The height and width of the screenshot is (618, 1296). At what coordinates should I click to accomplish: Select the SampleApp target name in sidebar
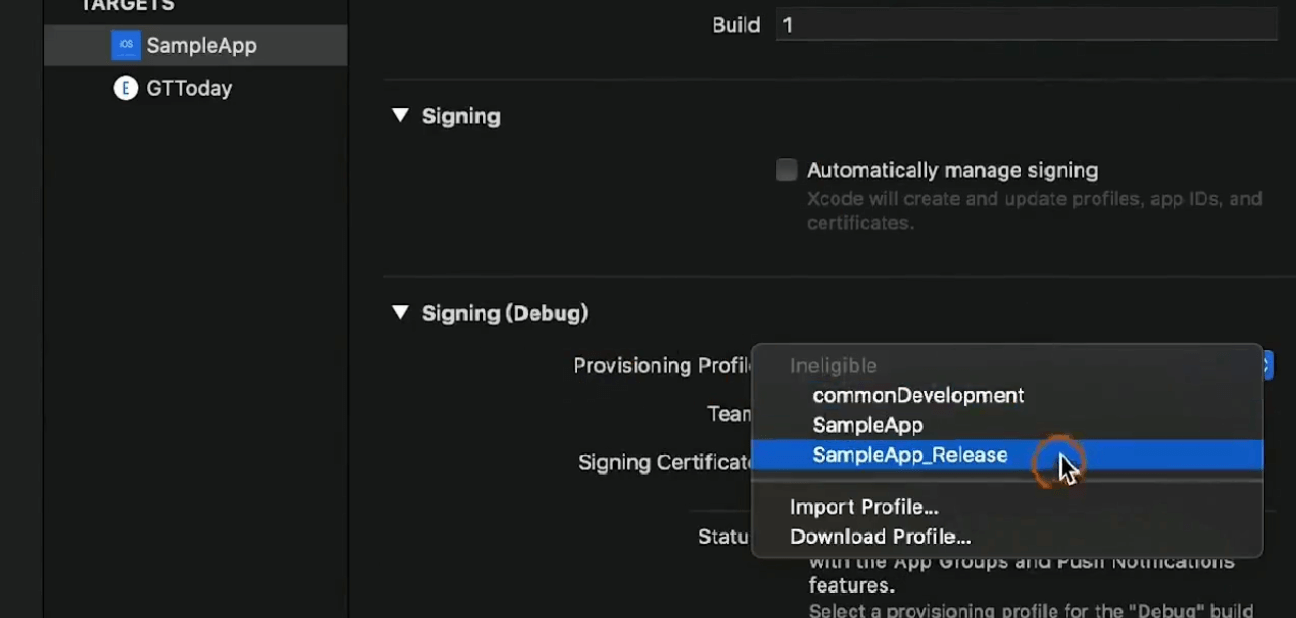tap(201, 46)
